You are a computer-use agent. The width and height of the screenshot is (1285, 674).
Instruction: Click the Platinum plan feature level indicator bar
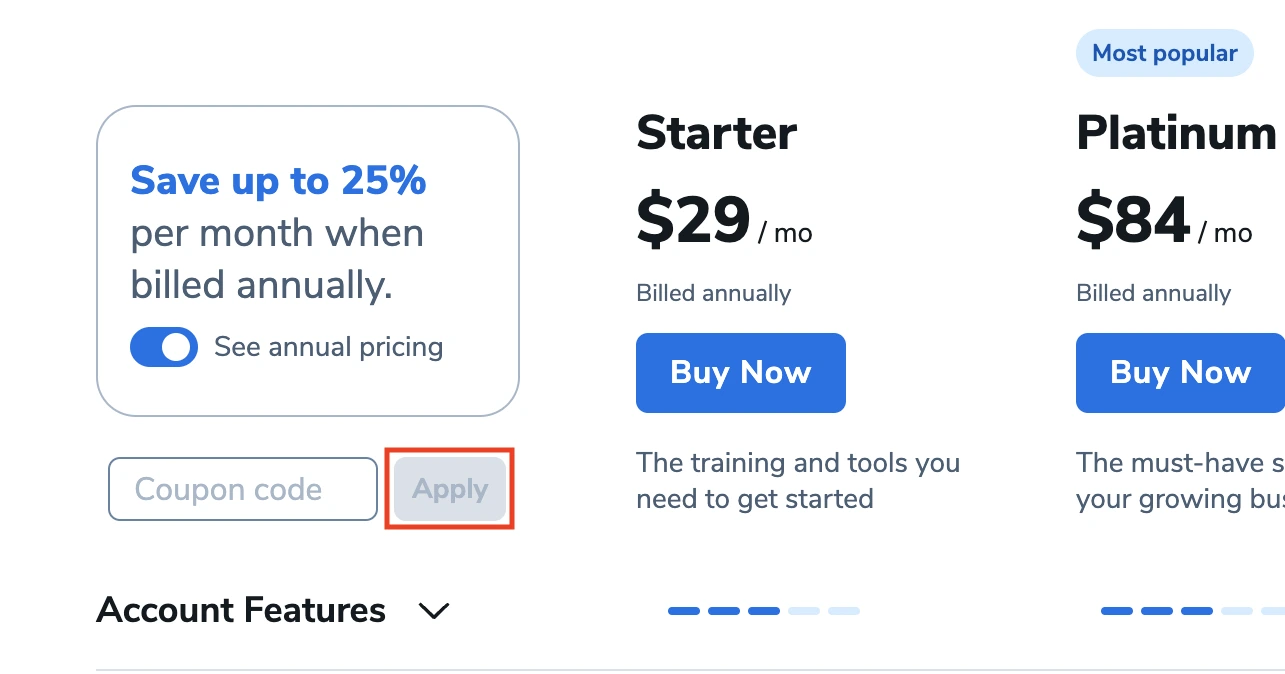pos(1193,611)
